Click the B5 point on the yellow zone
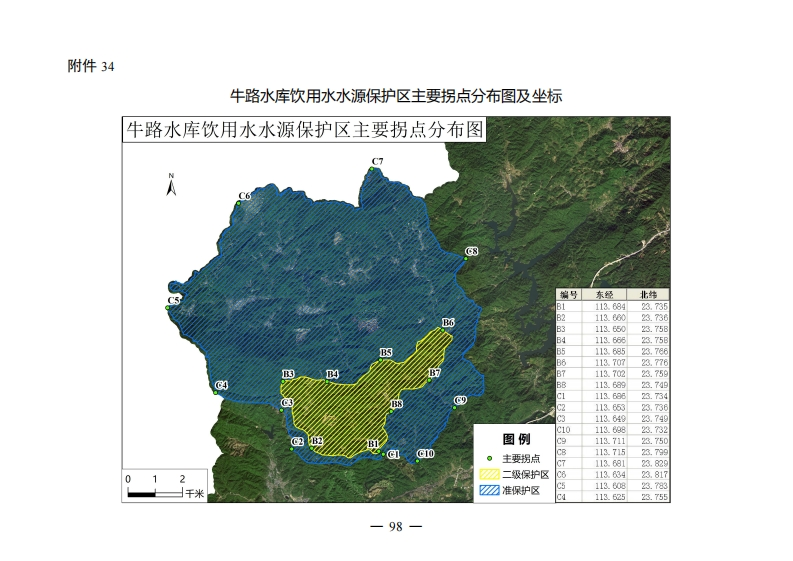The height and width of the screenshot is (561, 793). [381, 361]
